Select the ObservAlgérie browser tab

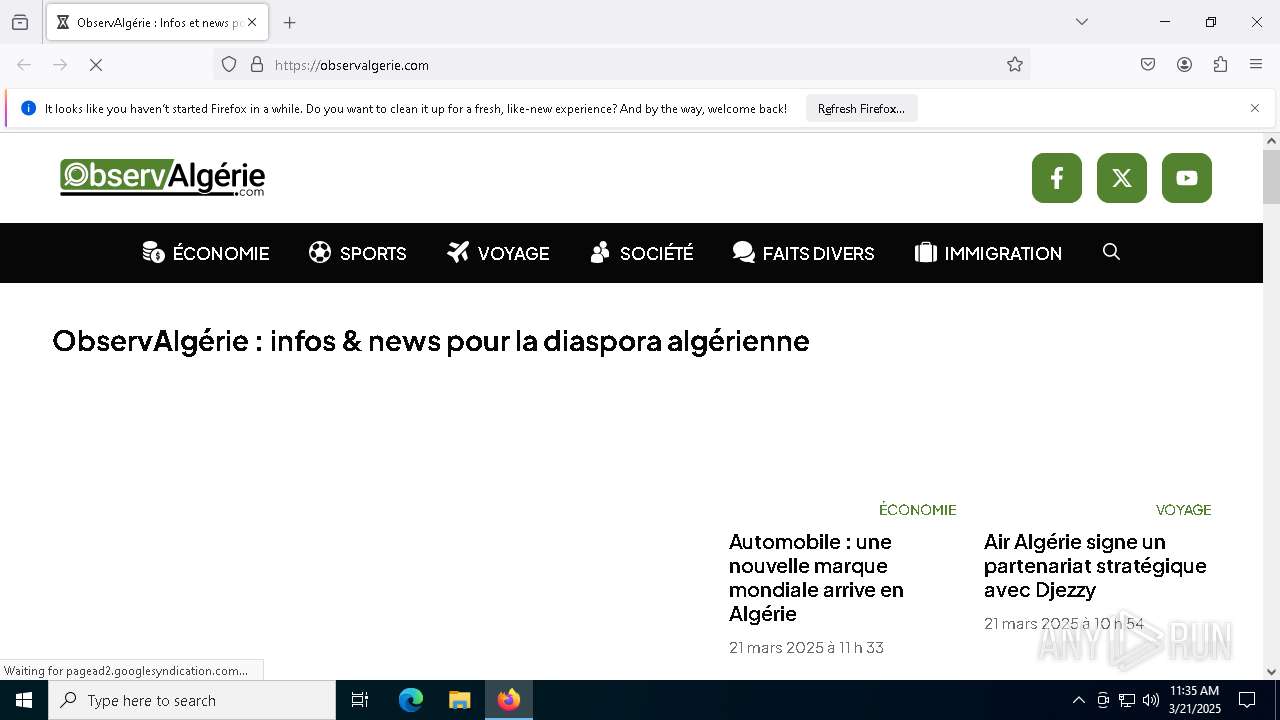click(157, 22)
